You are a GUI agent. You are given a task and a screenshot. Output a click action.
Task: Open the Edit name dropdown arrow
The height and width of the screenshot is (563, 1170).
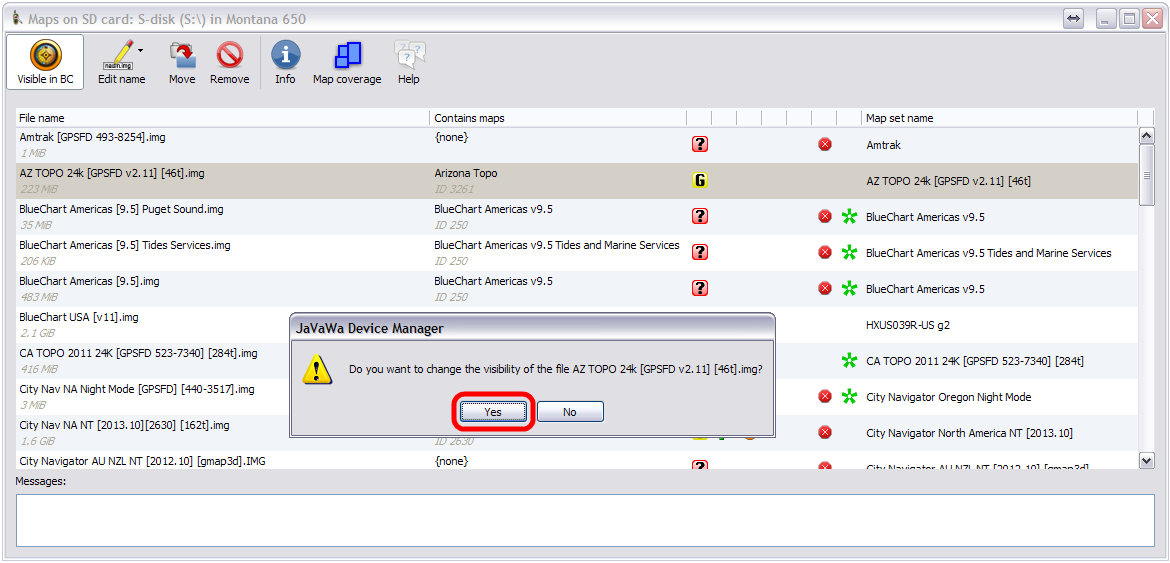tap(141, 50)
